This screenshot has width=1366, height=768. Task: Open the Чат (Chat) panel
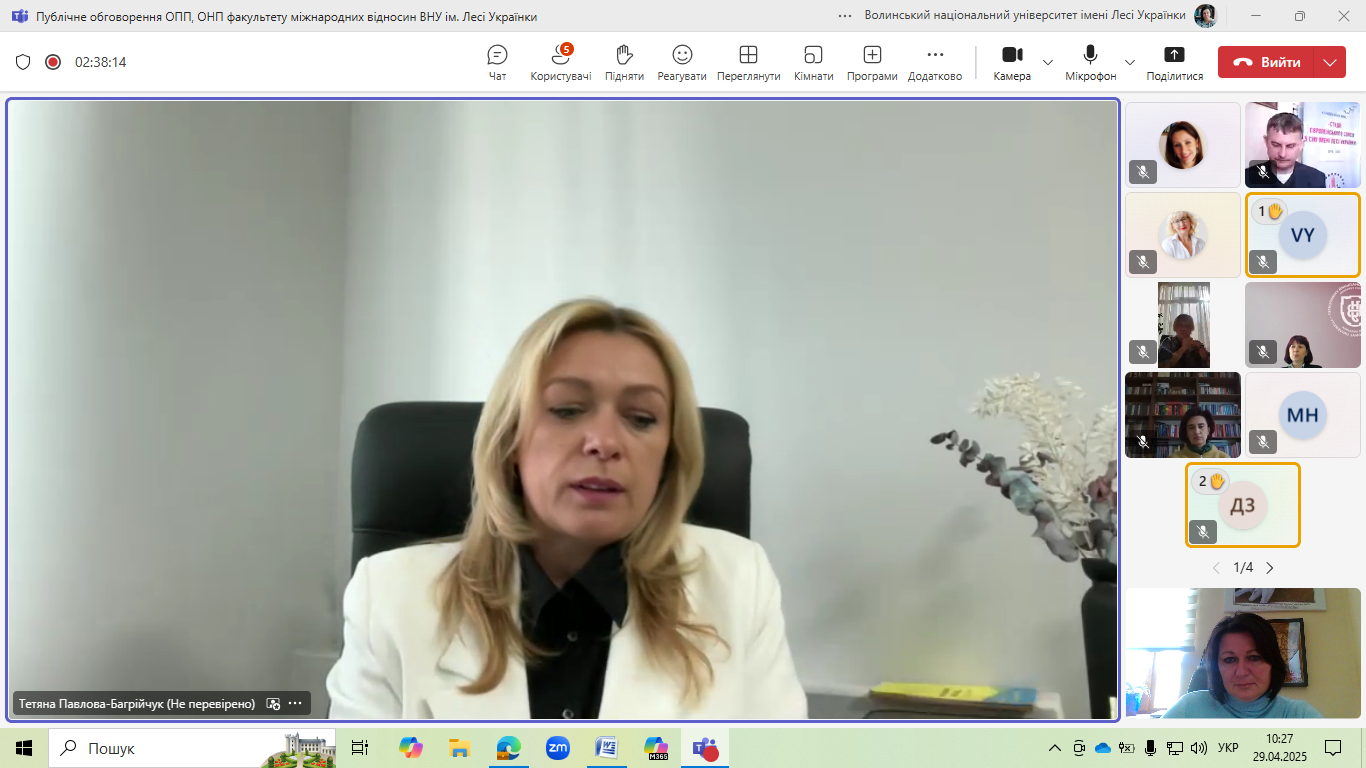click(x=497, y=62)
